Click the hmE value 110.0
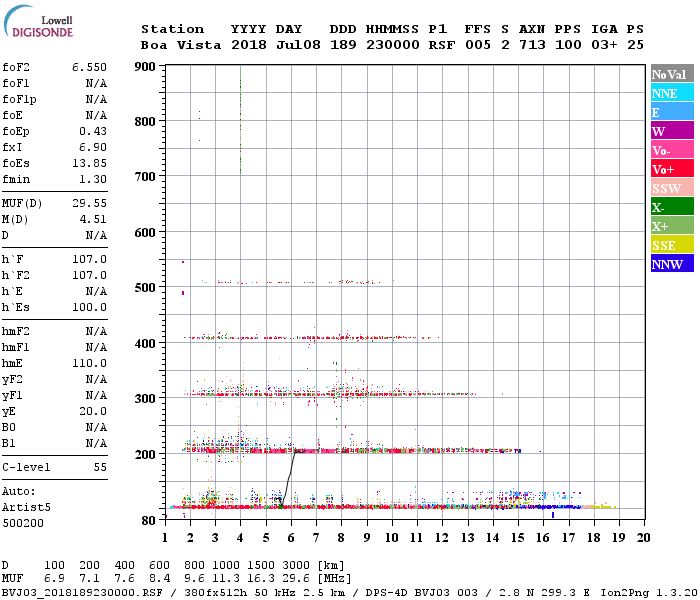 click(x=89, y=363)
